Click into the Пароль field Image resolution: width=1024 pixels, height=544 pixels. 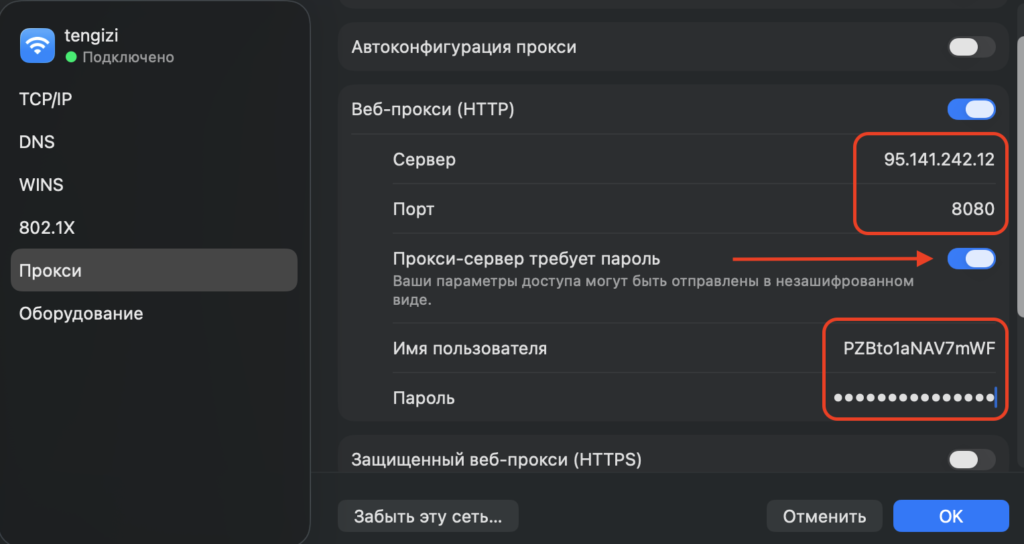click(x=912, y=398)
